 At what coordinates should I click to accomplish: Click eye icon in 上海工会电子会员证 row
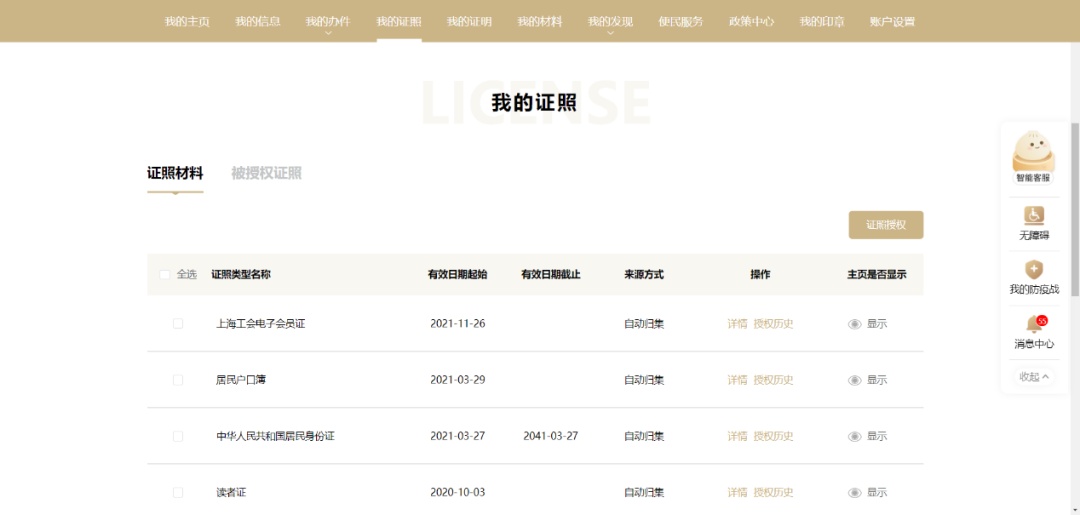tap(854, 324)
